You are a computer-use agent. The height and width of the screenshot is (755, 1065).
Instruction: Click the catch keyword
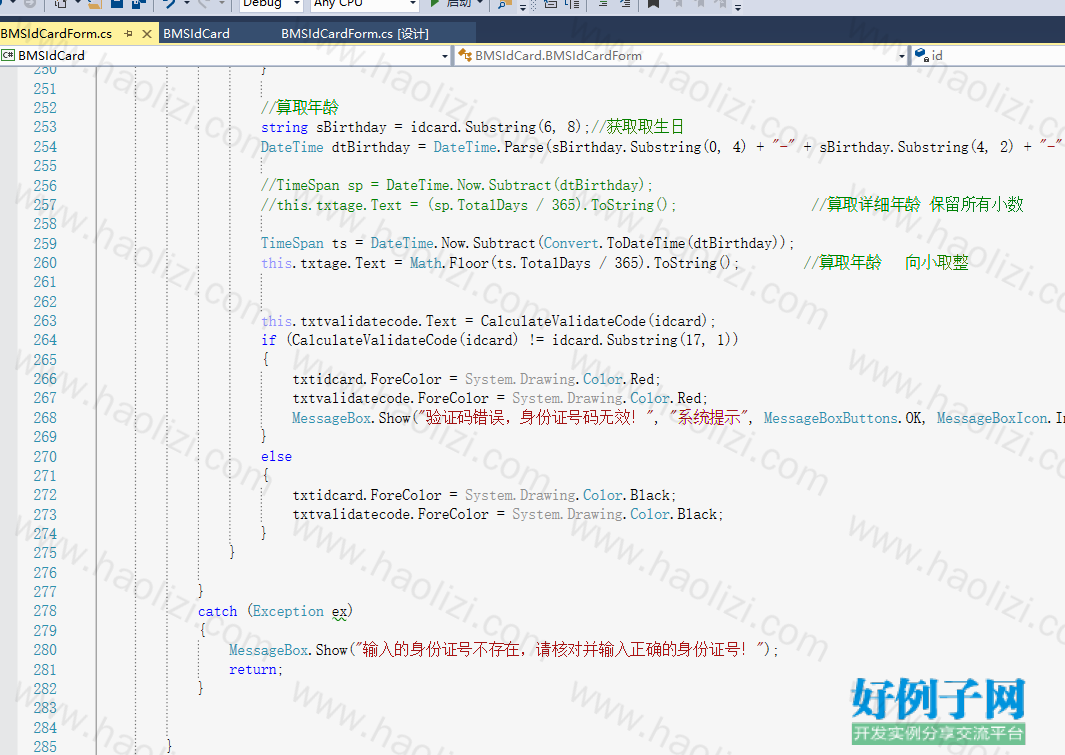217,612
